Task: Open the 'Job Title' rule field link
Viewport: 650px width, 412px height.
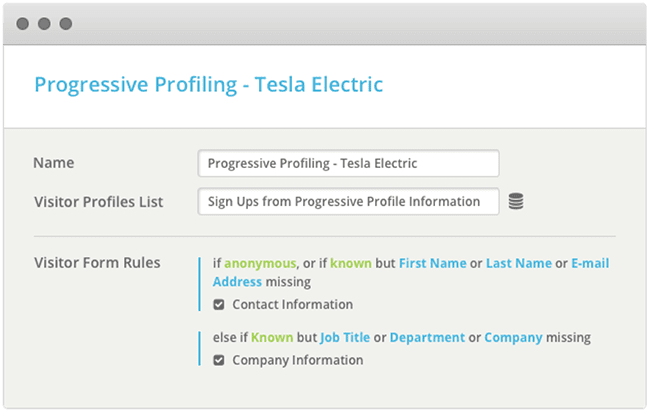Action: tap(345, 338)
